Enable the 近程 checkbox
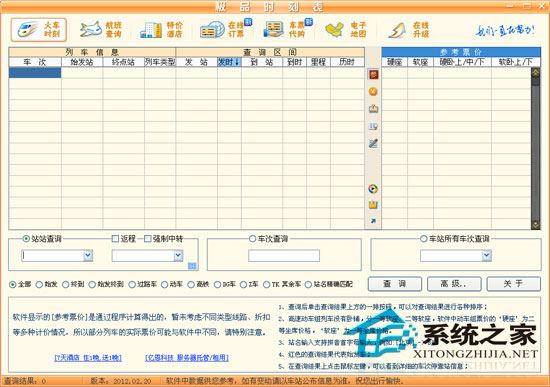 (115, 239)
